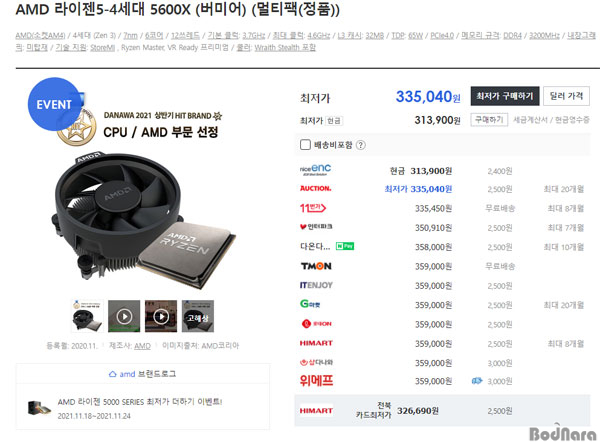
Task: Open the 11번가 shop logo
Action: point(313,208)
